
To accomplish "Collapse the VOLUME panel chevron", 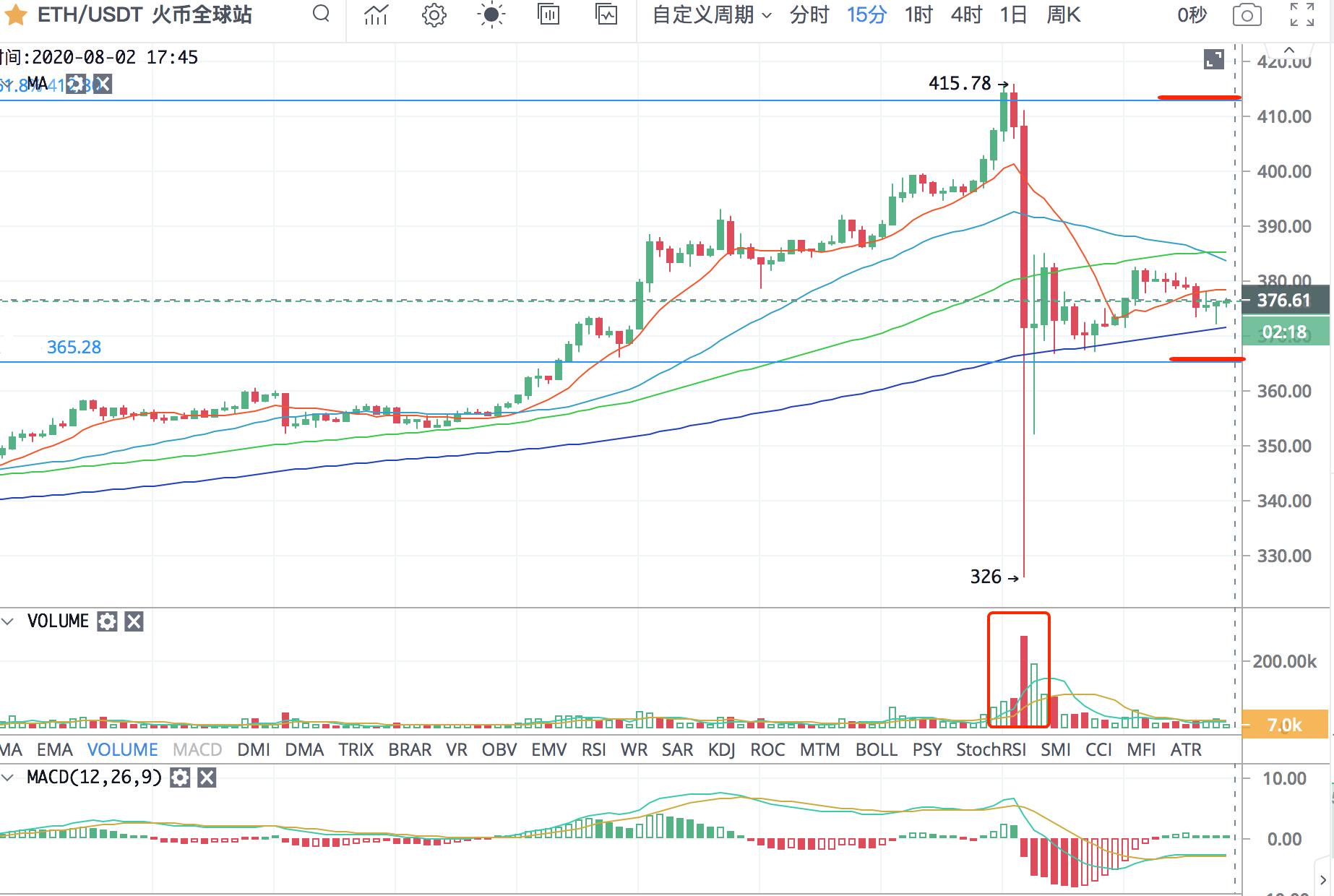I will tap(9, 621).
